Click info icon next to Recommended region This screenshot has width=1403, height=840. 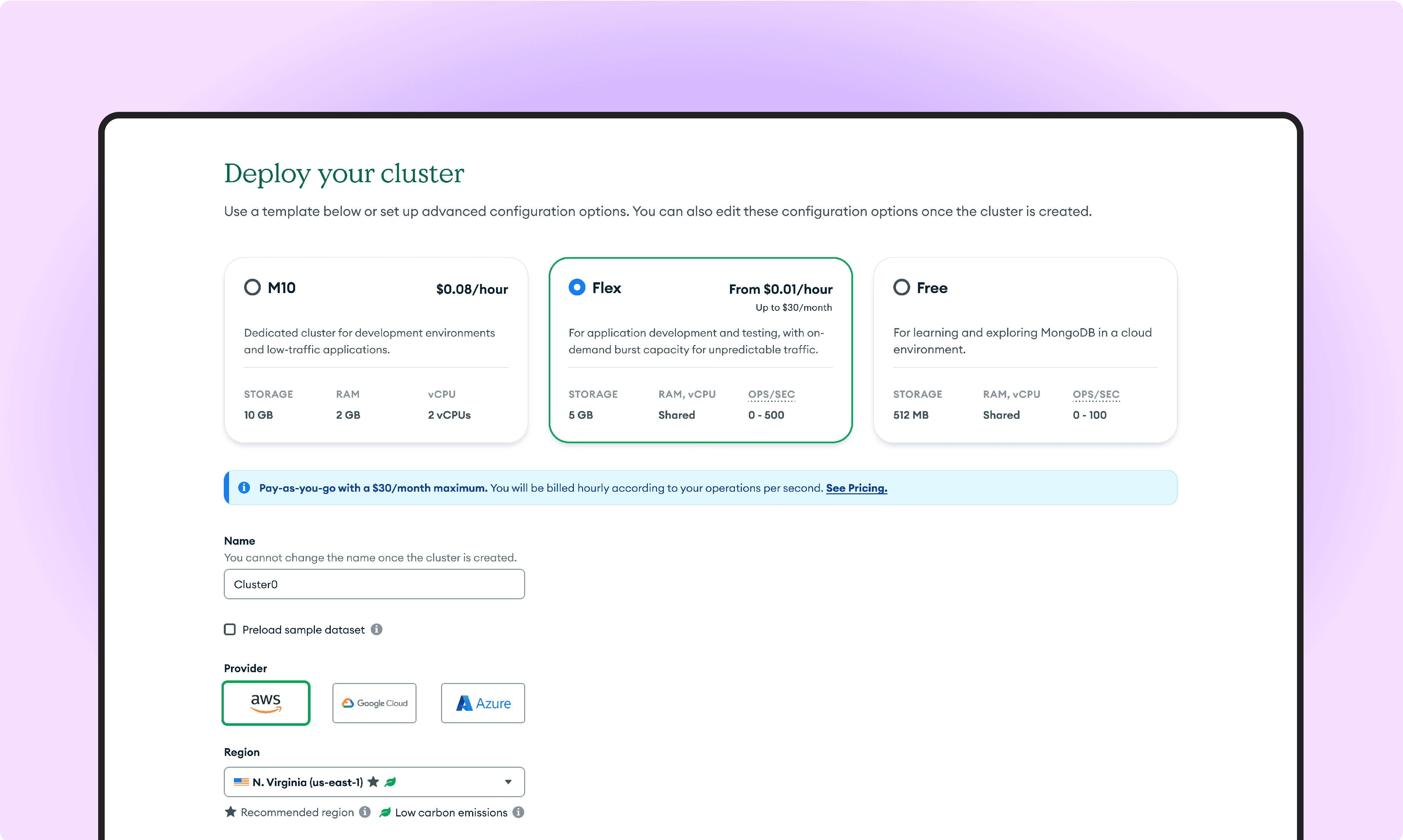365,812
